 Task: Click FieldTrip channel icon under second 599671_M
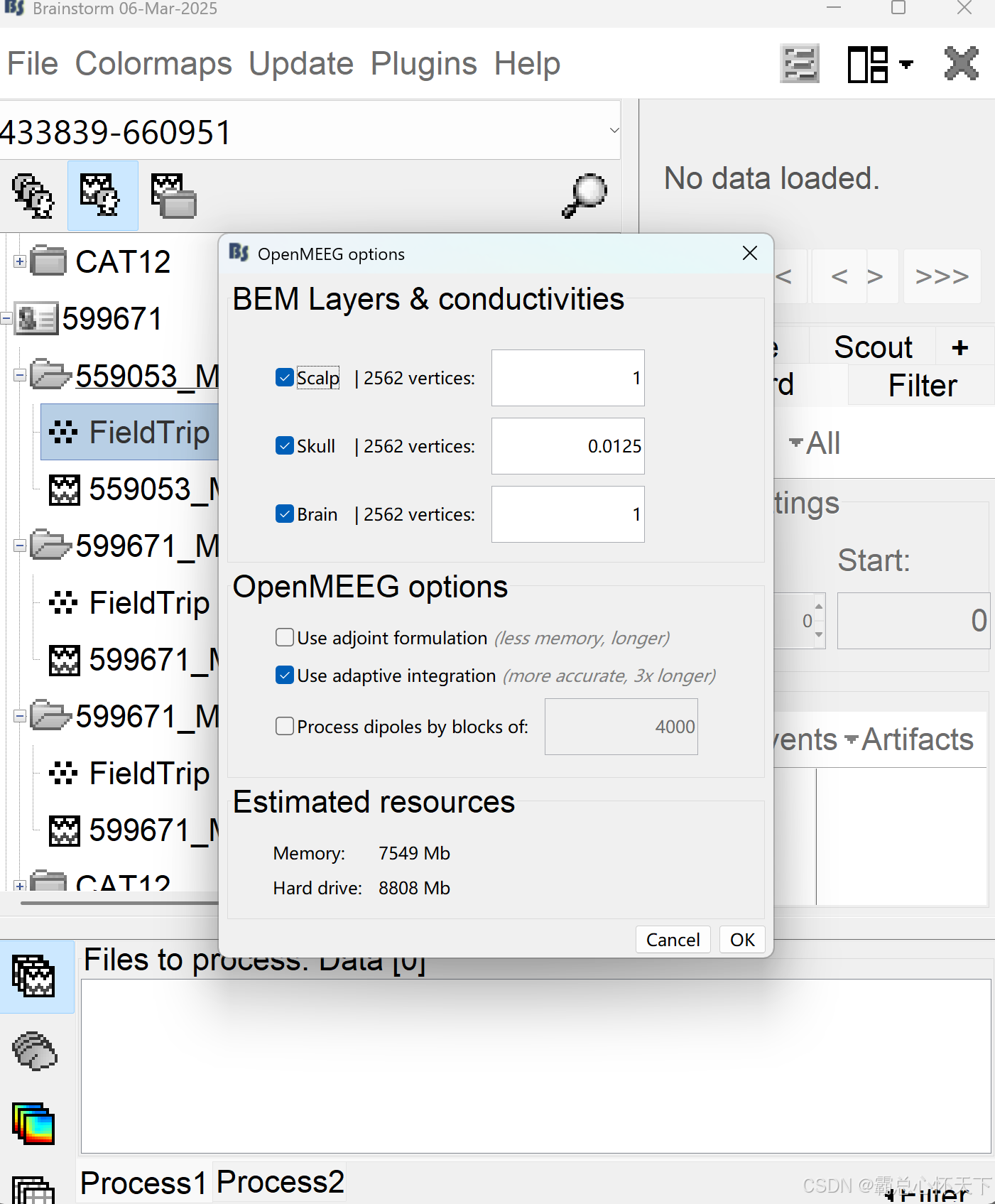coord(63,773)
